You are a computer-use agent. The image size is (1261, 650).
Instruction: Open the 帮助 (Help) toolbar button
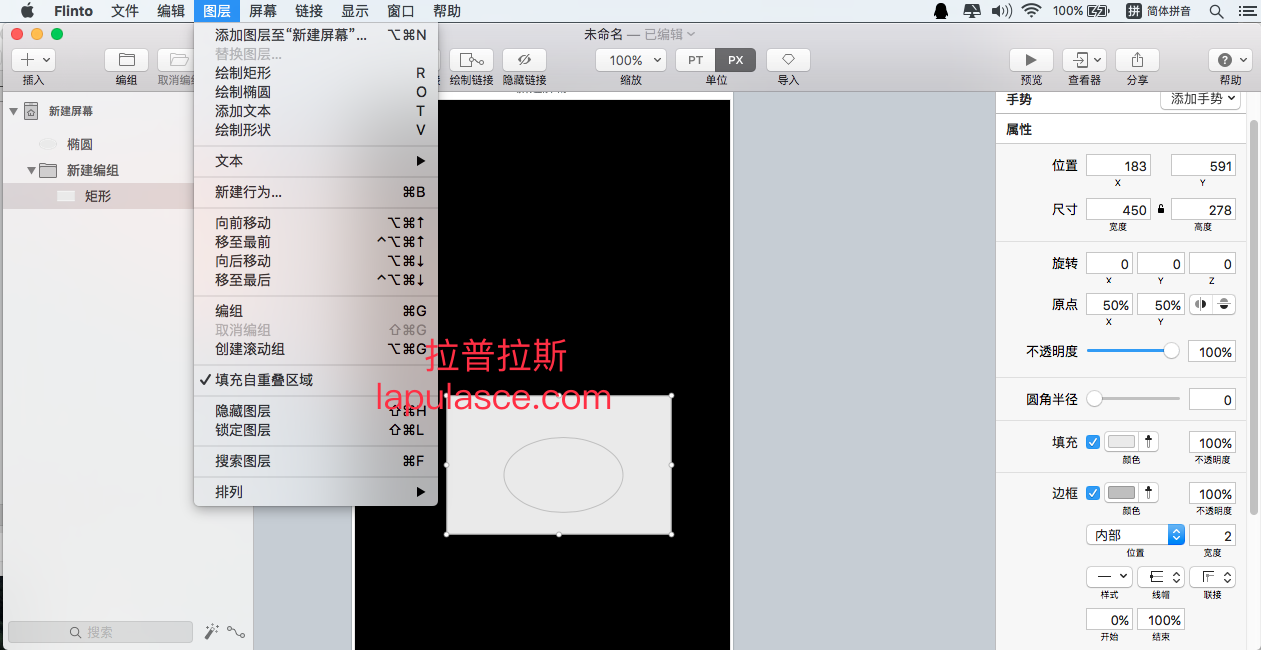(1230, 60)
